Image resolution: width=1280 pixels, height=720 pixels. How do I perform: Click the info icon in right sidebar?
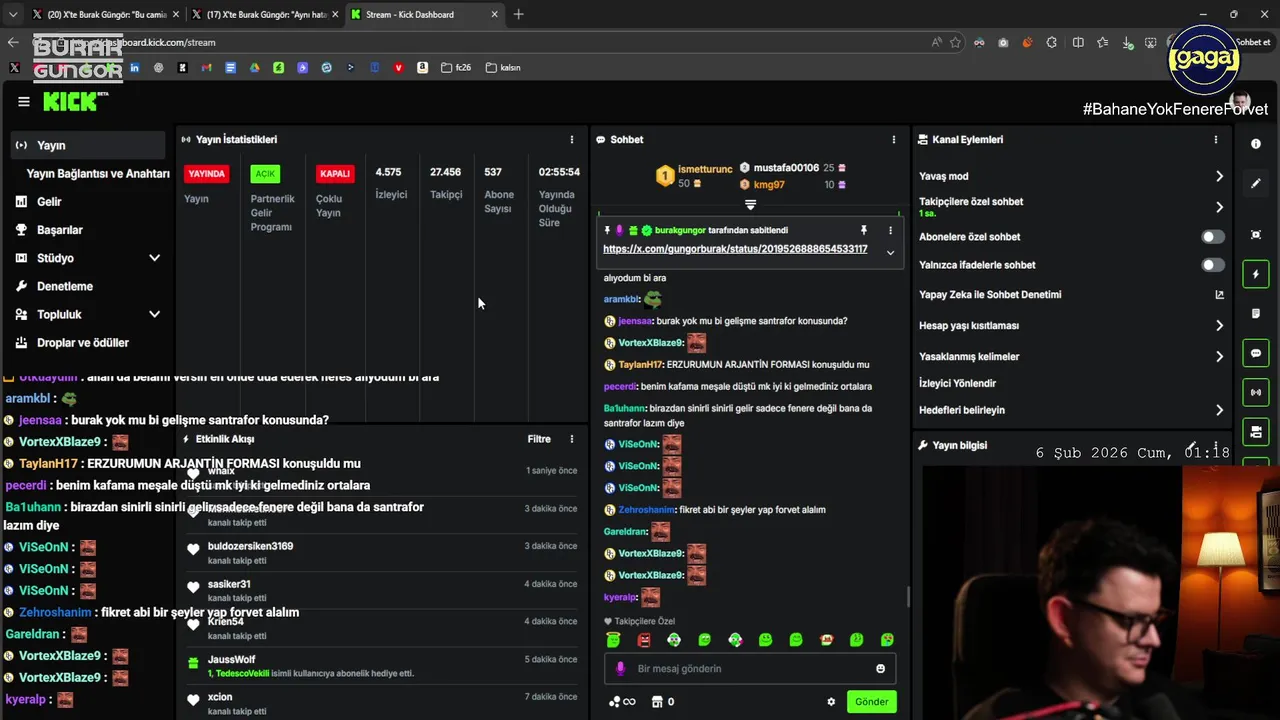pyautogui.click(x=1256, y=144)
